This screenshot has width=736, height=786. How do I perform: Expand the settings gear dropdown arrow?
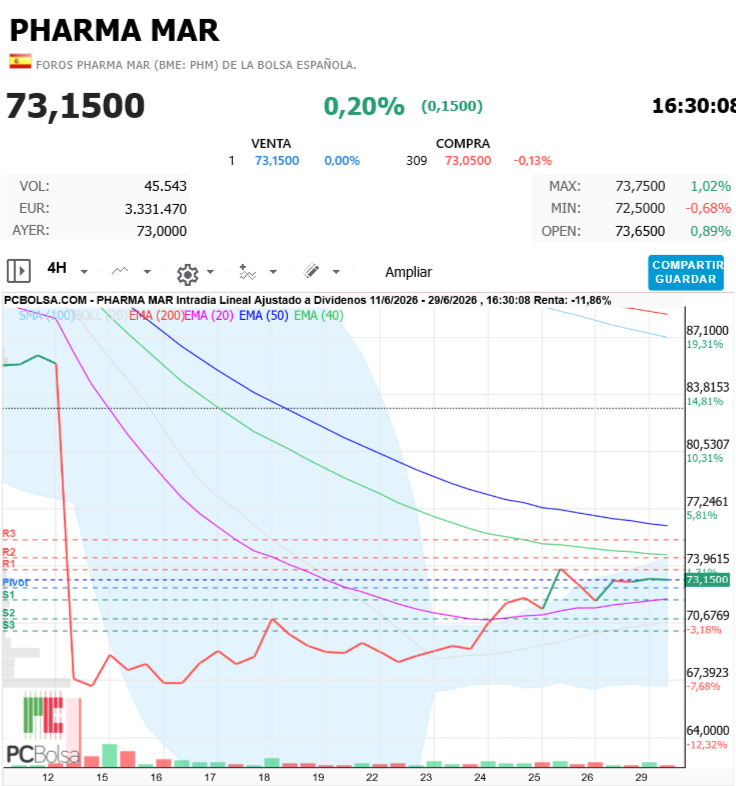tap(210, 272)
